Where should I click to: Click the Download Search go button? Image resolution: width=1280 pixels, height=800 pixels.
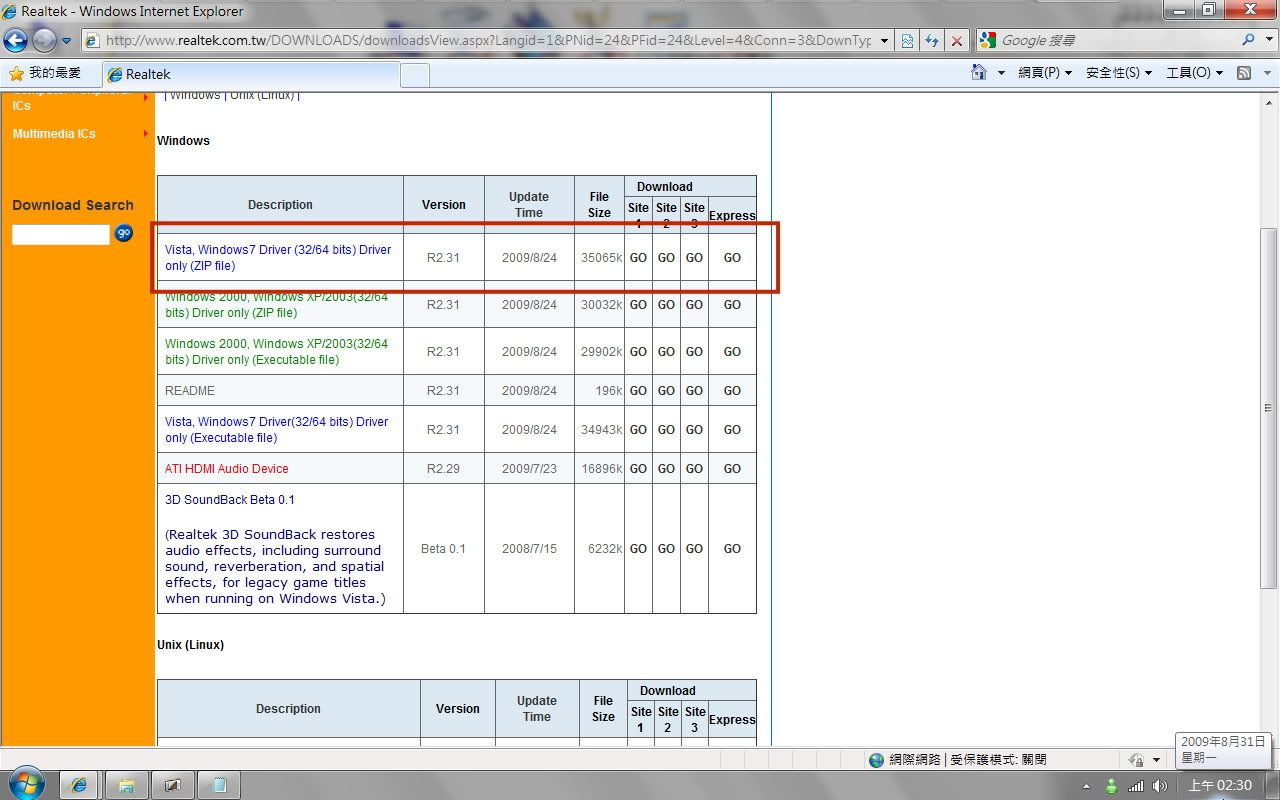click(124, 233)
